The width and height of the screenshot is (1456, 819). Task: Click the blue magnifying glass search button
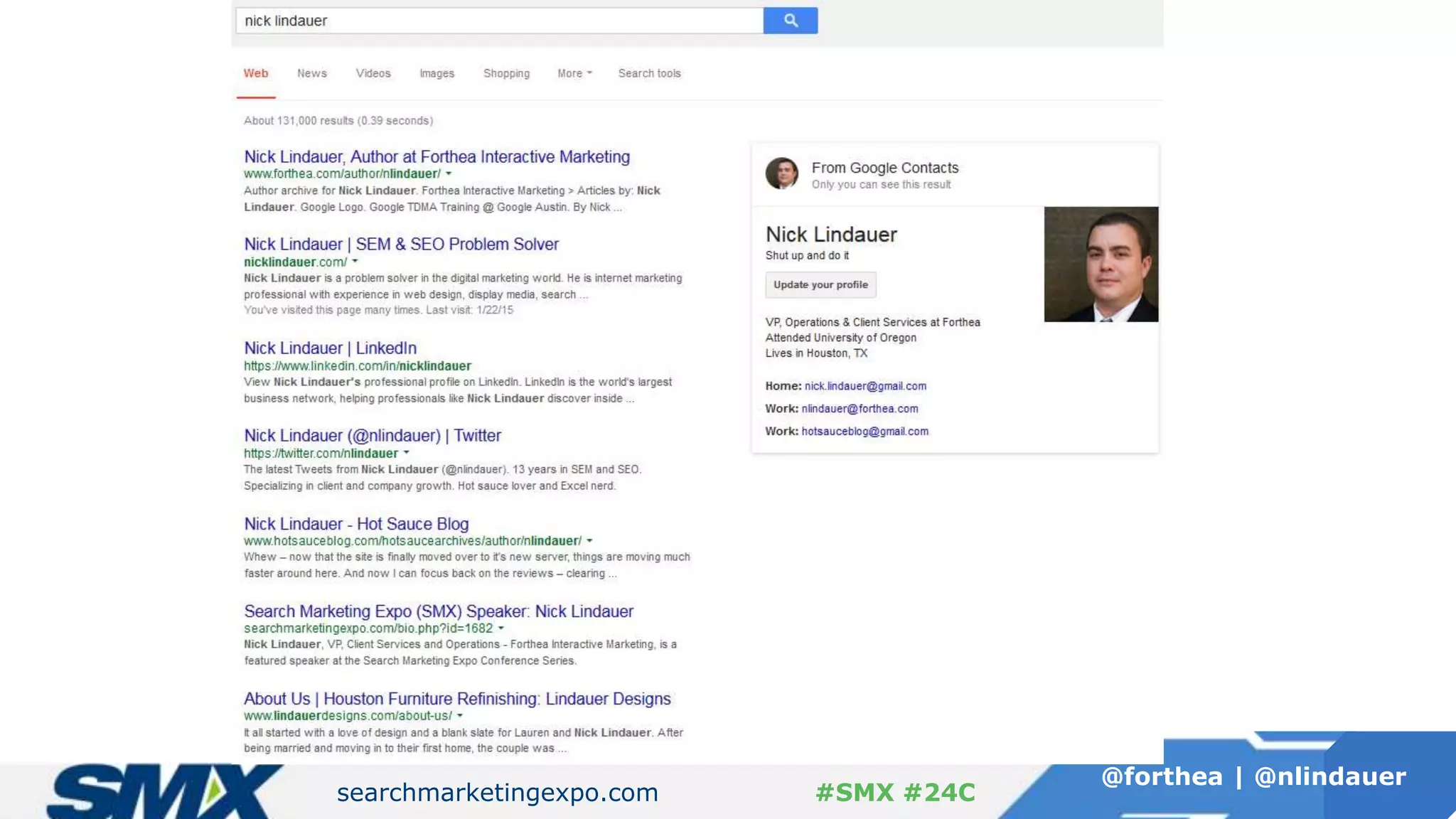tap(790, 21)
